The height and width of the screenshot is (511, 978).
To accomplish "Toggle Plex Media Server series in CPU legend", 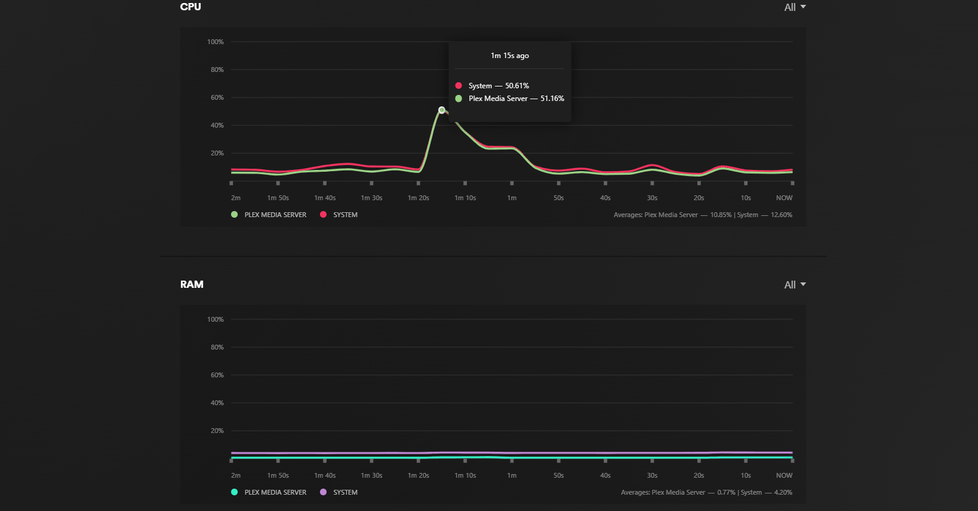I will tap(268, 215).
